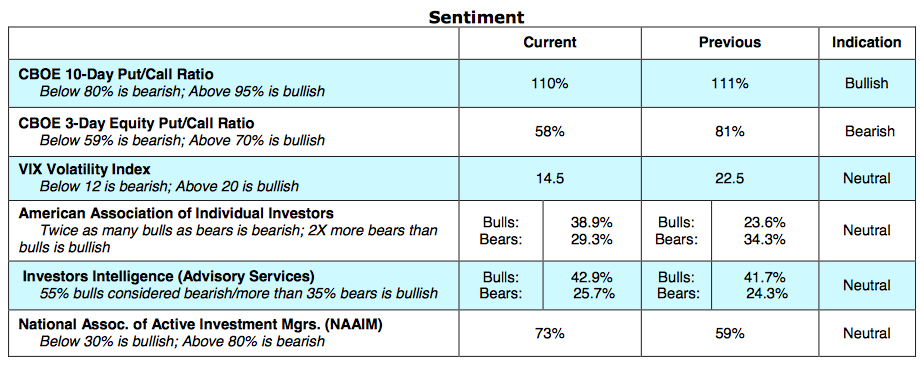Select the 73% NAAIM current value
Viewport: 924px width, 369px height.
click(550, 334)
